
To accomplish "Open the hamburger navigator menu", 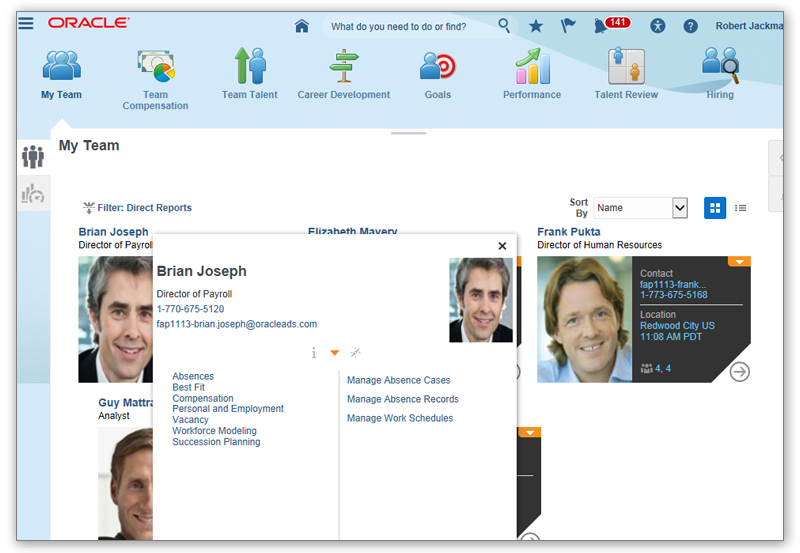I will pos(26,23).
